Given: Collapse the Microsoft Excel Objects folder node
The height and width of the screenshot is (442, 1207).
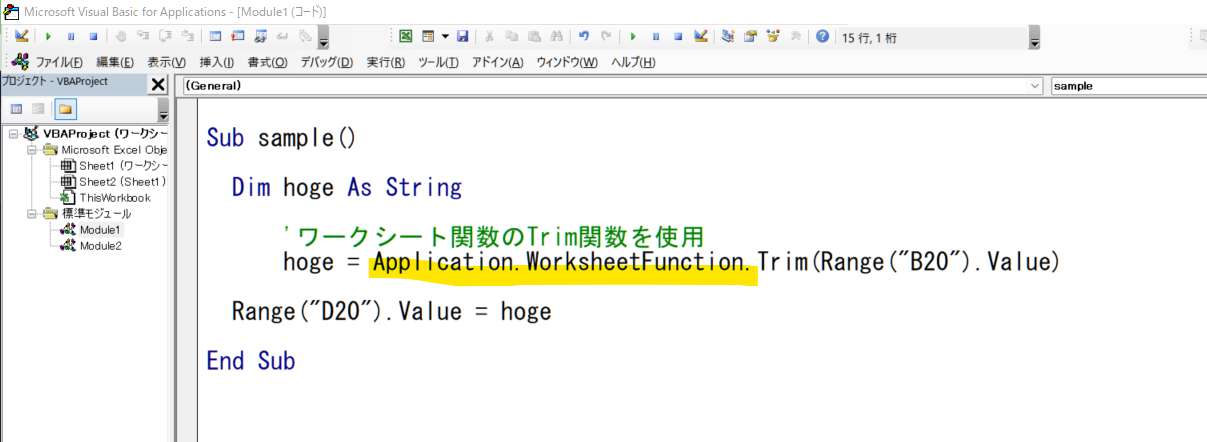Looking at the screenshot, I should pos(31,150).
